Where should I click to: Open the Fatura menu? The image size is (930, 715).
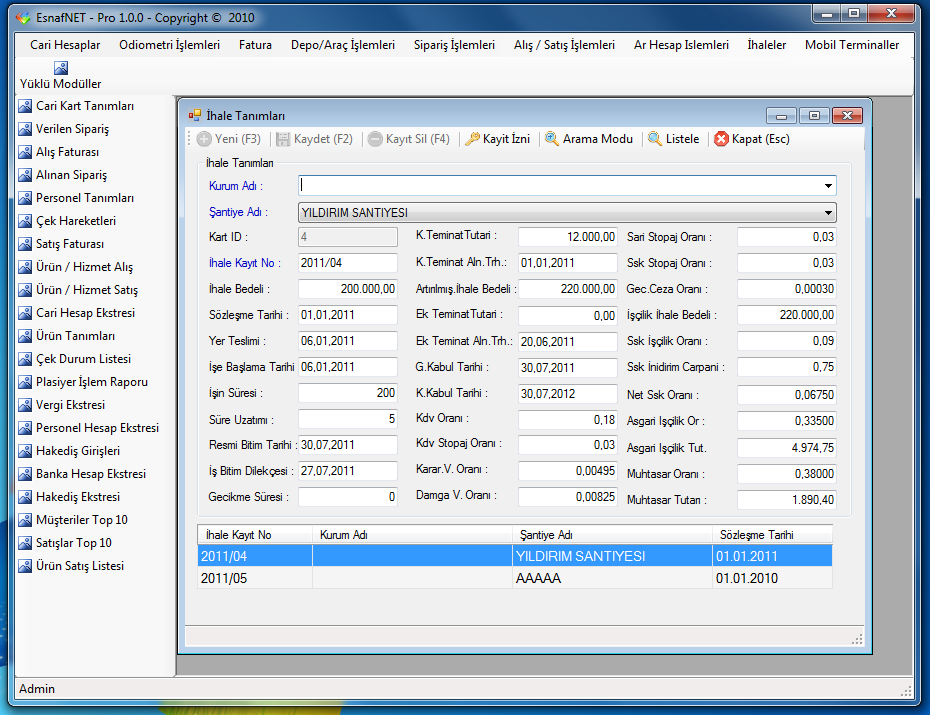[x=256, y=45]
